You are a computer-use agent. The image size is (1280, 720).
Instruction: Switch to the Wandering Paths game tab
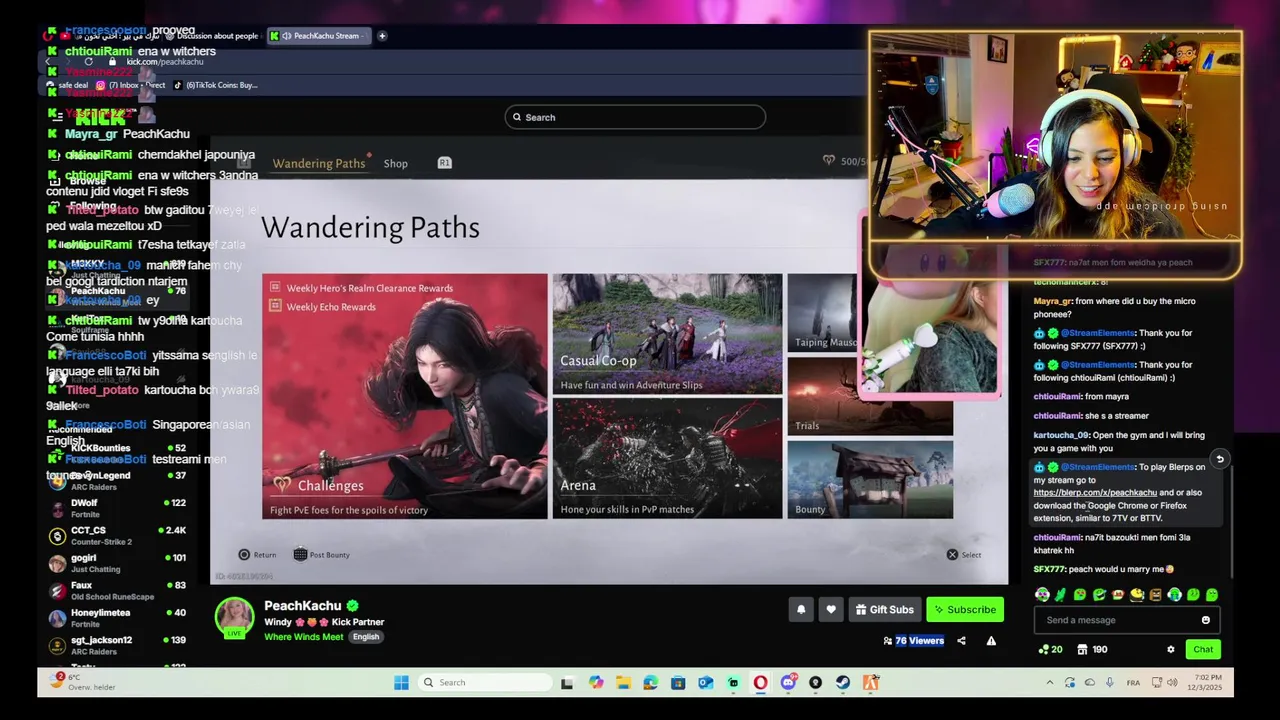tap(319, 163)
